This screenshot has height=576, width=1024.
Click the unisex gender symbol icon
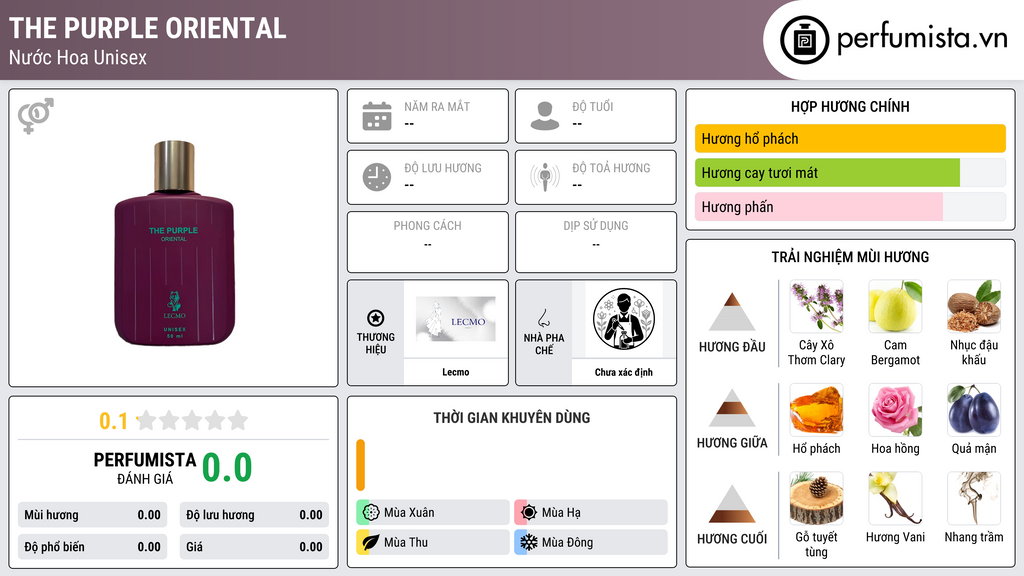tap(36, 116)
